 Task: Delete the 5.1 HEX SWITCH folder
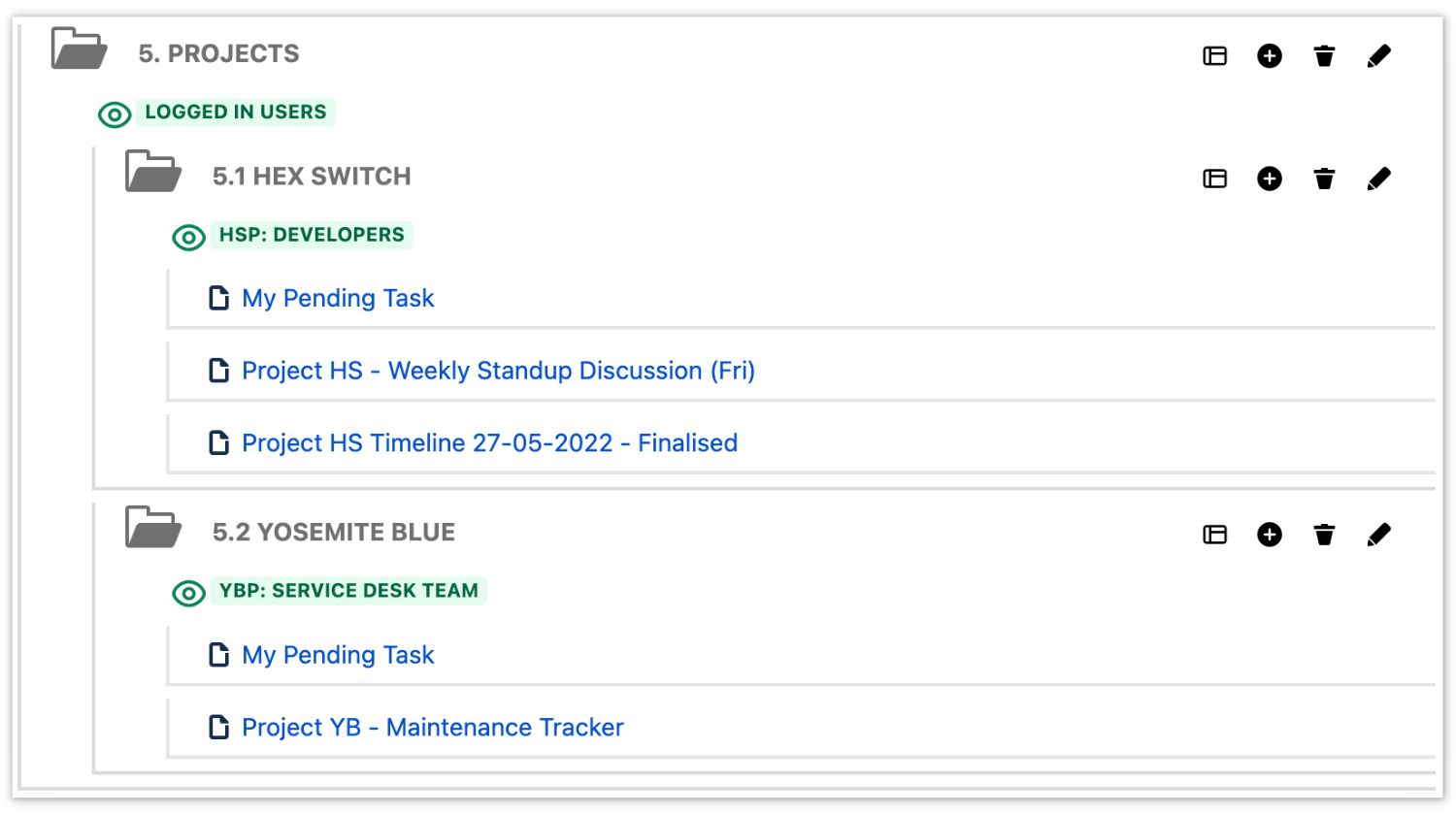[x=1324, y=179]
